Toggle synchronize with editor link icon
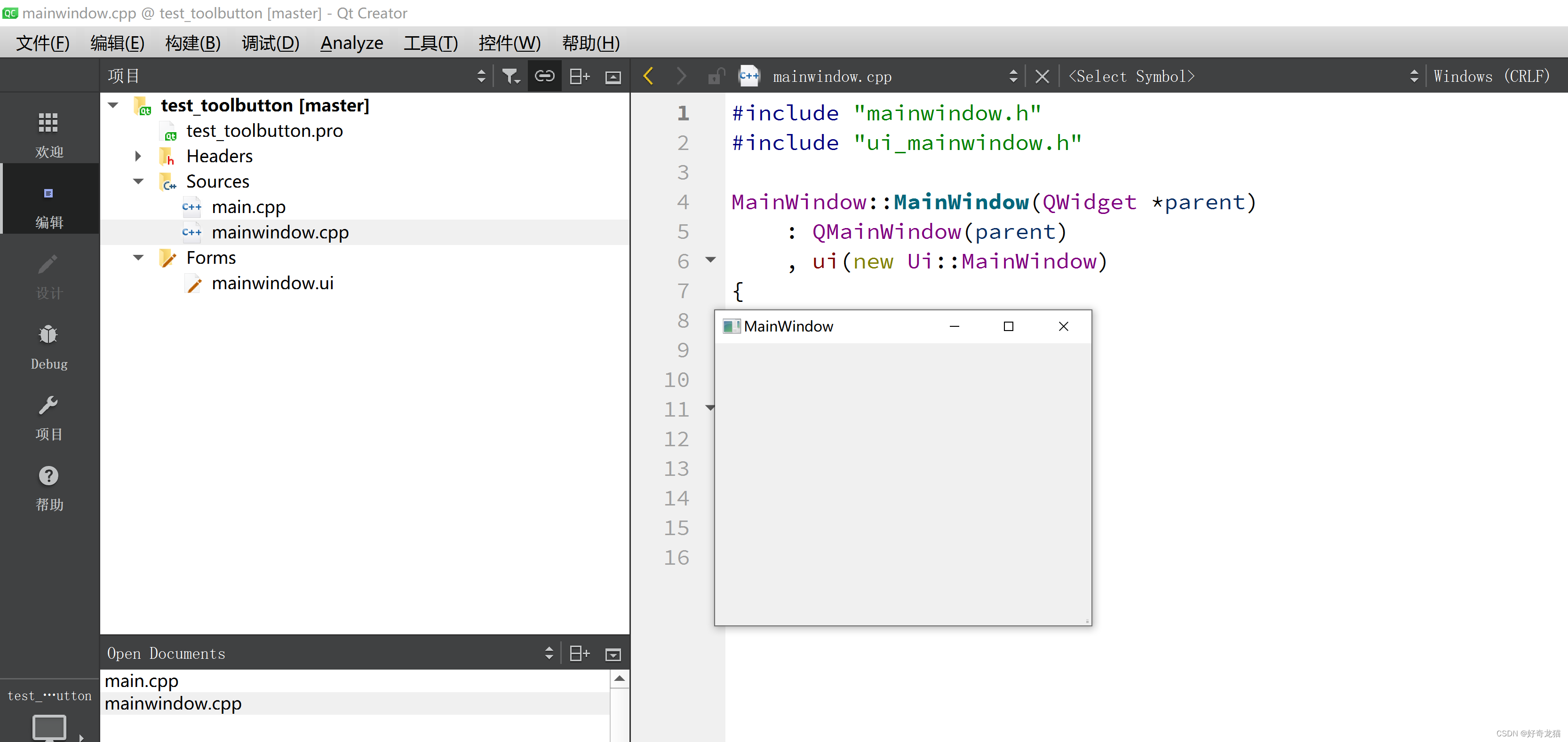 (544, 76)
